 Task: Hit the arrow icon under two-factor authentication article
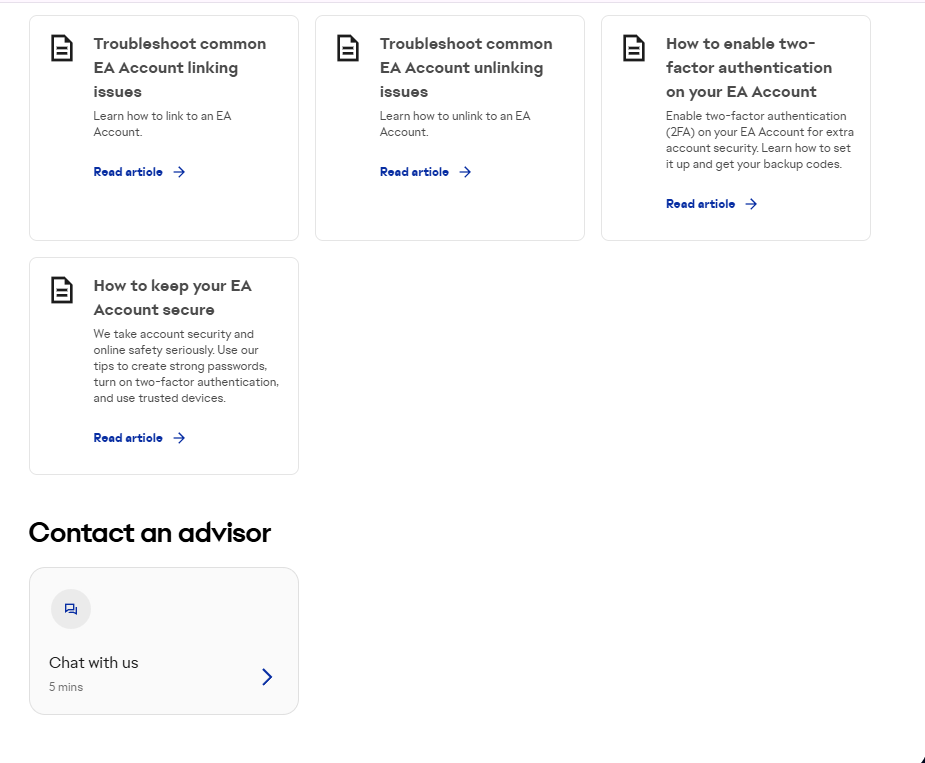click(x=751, y=204)
